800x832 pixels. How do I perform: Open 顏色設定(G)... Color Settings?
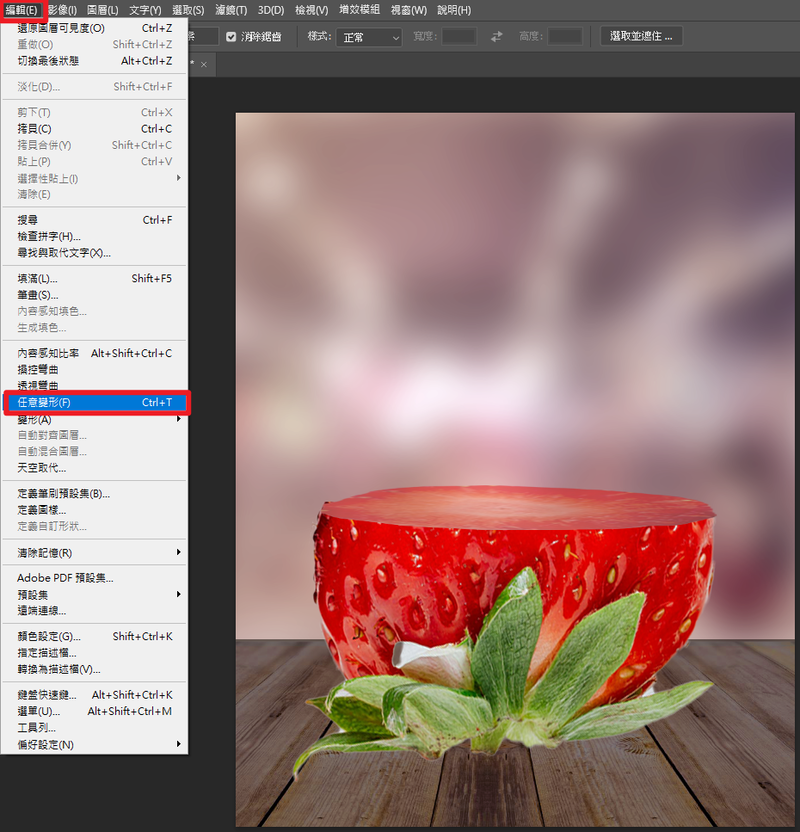point(94,636)
